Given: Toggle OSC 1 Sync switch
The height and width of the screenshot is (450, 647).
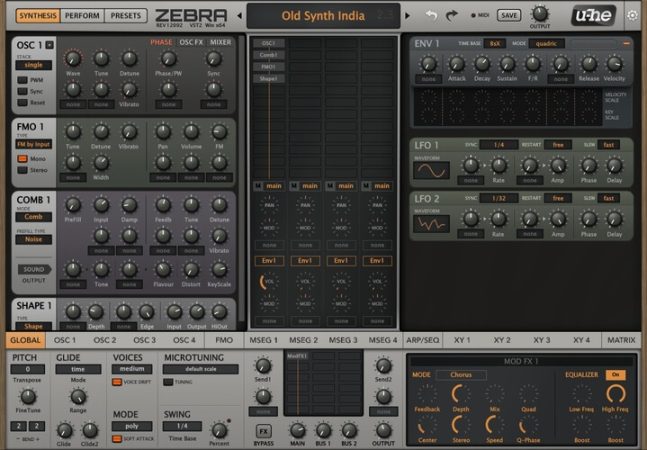Looking at the screenshot, I should coord(22,91).
